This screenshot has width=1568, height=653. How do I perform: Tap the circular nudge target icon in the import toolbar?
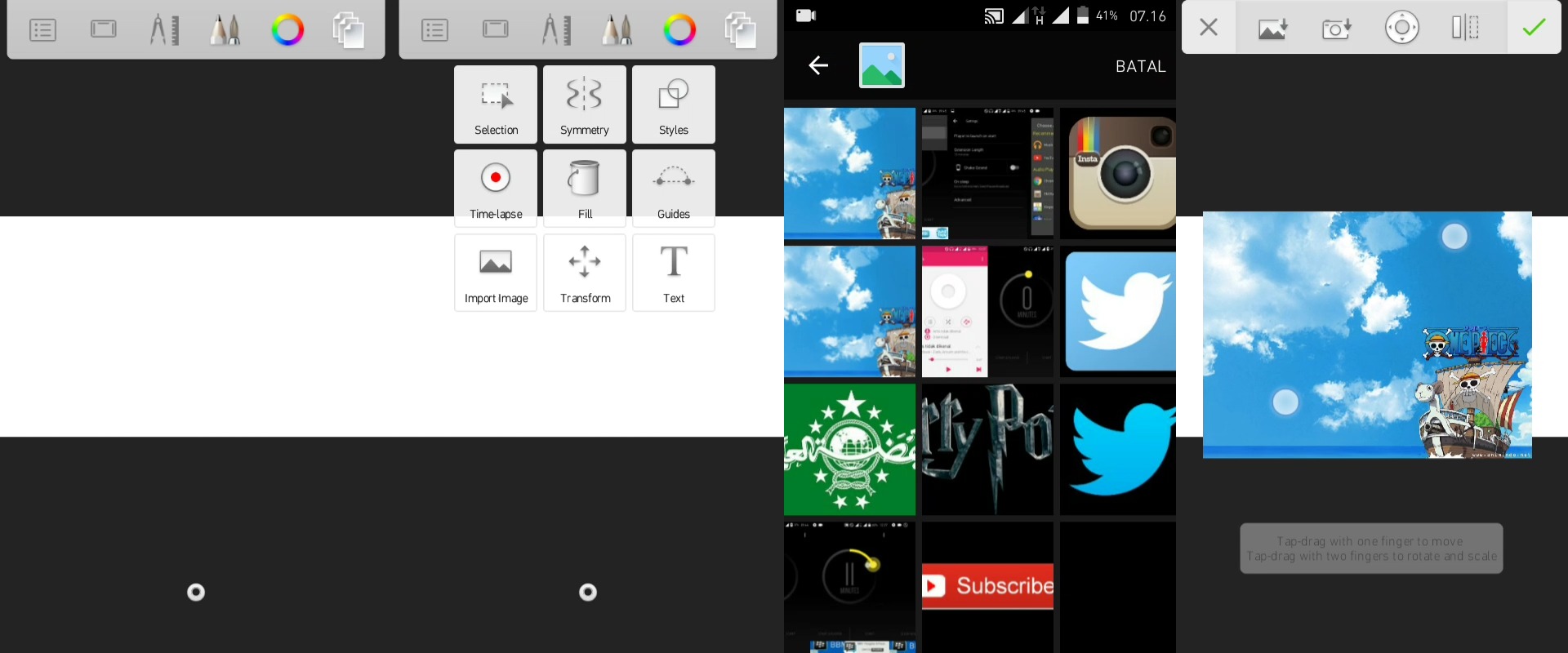(1401, 28)
